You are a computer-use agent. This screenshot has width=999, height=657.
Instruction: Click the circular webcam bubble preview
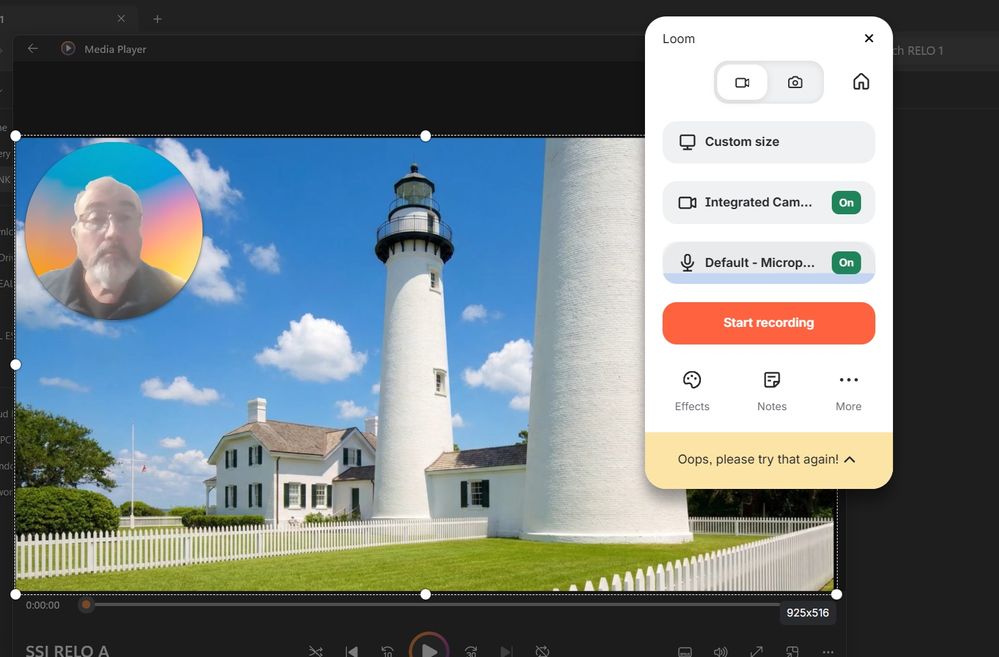(114, 230)
